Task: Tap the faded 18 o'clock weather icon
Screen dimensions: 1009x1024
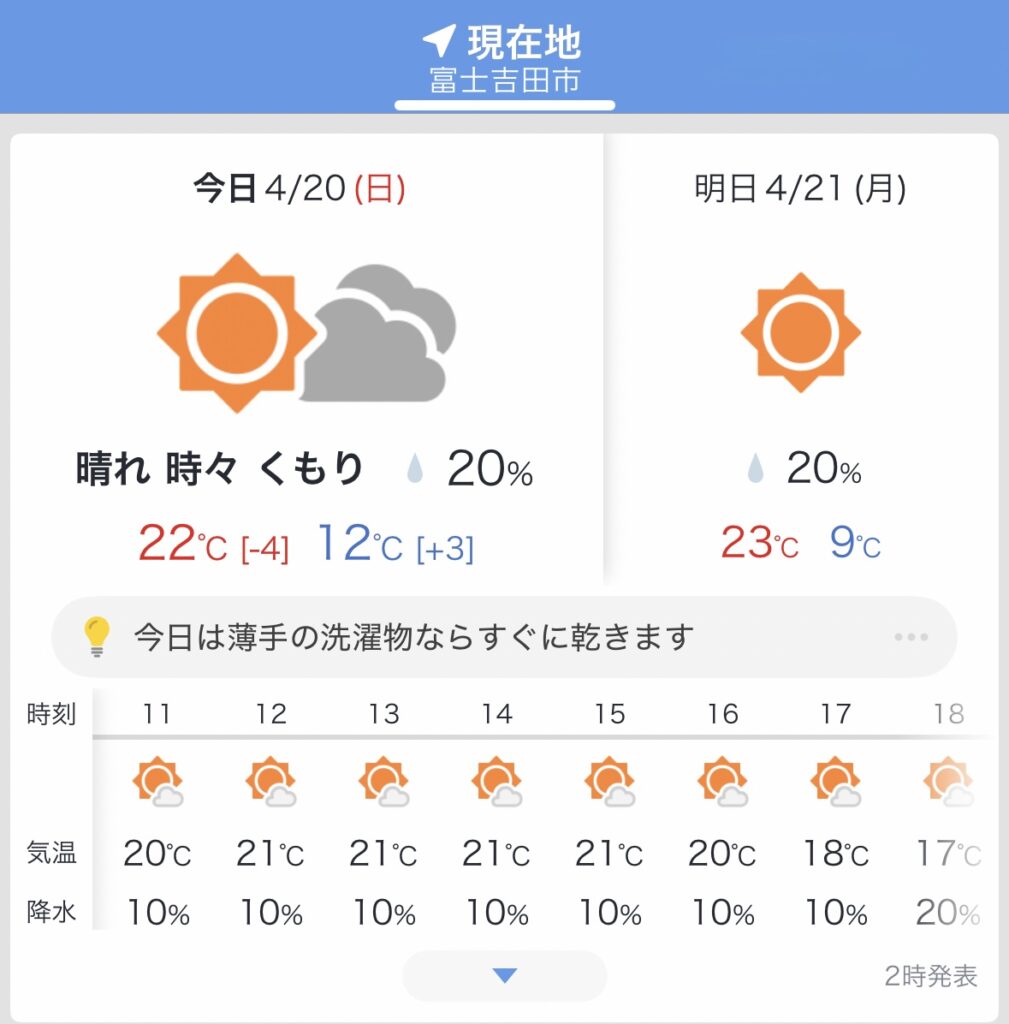Action: [948, 782]
